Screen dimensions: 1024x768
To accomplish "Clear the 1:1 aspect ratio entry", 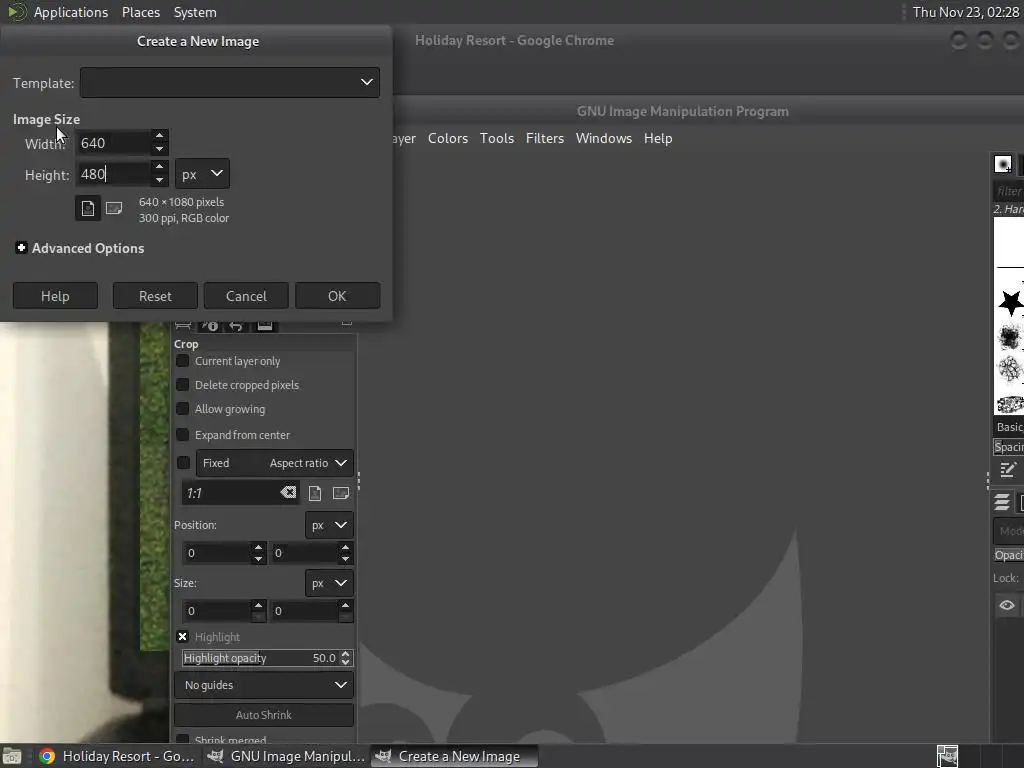I will [x=288, y=492].
